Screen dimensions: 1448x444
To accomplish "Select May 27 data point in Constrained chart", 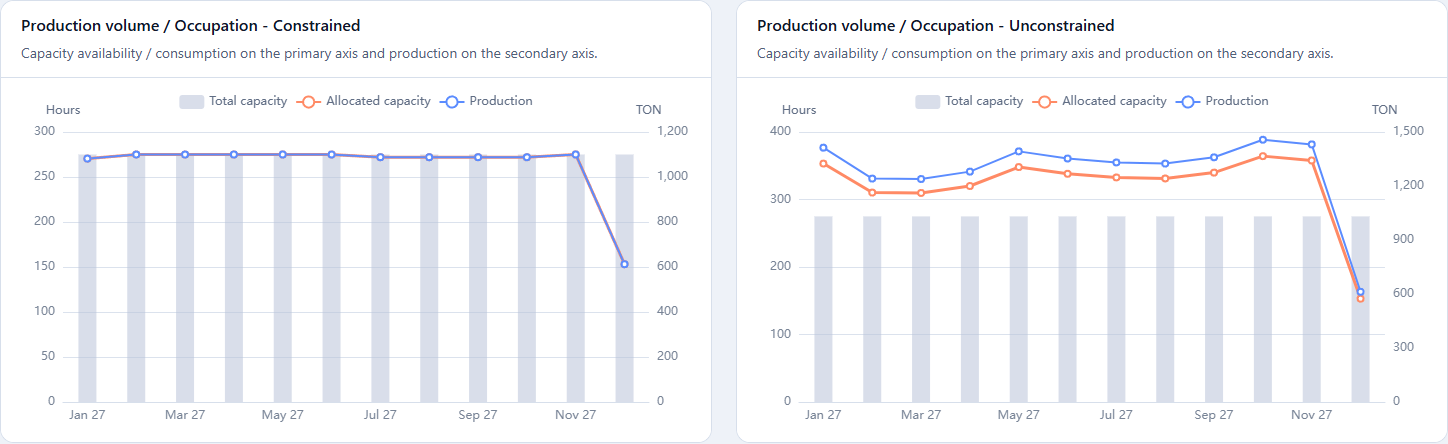I will [282, 154].
